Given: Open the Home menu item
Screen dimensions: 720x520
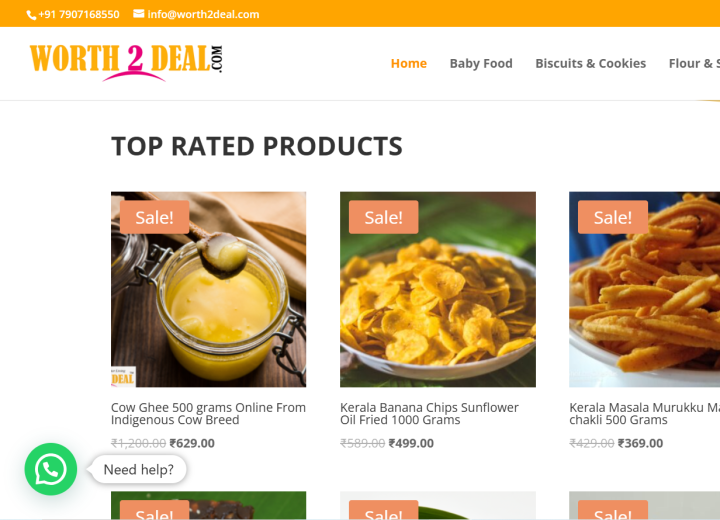Looking at the screenshot, I should pos(409,63).
